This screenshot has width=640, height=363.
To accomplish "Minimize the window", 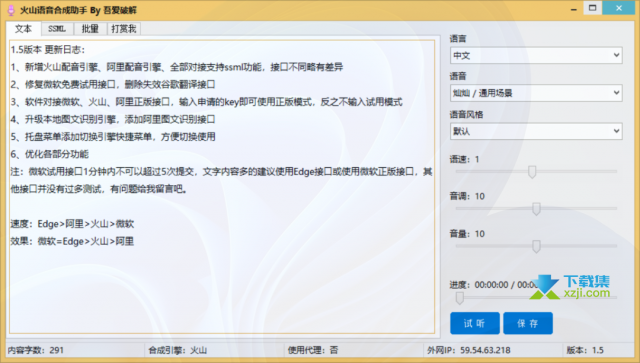I will click(574, 9).
